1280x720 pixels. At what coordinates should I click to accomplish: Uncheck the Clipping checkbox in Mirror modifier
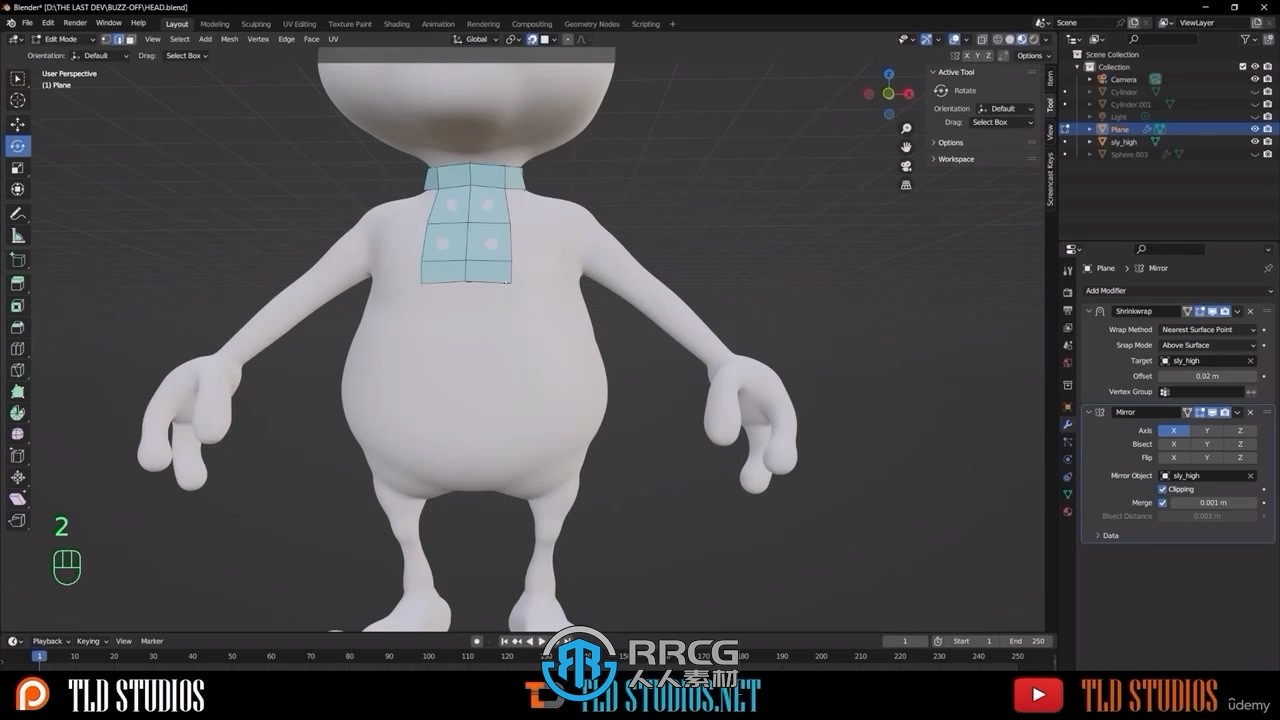coord(1162,489)
